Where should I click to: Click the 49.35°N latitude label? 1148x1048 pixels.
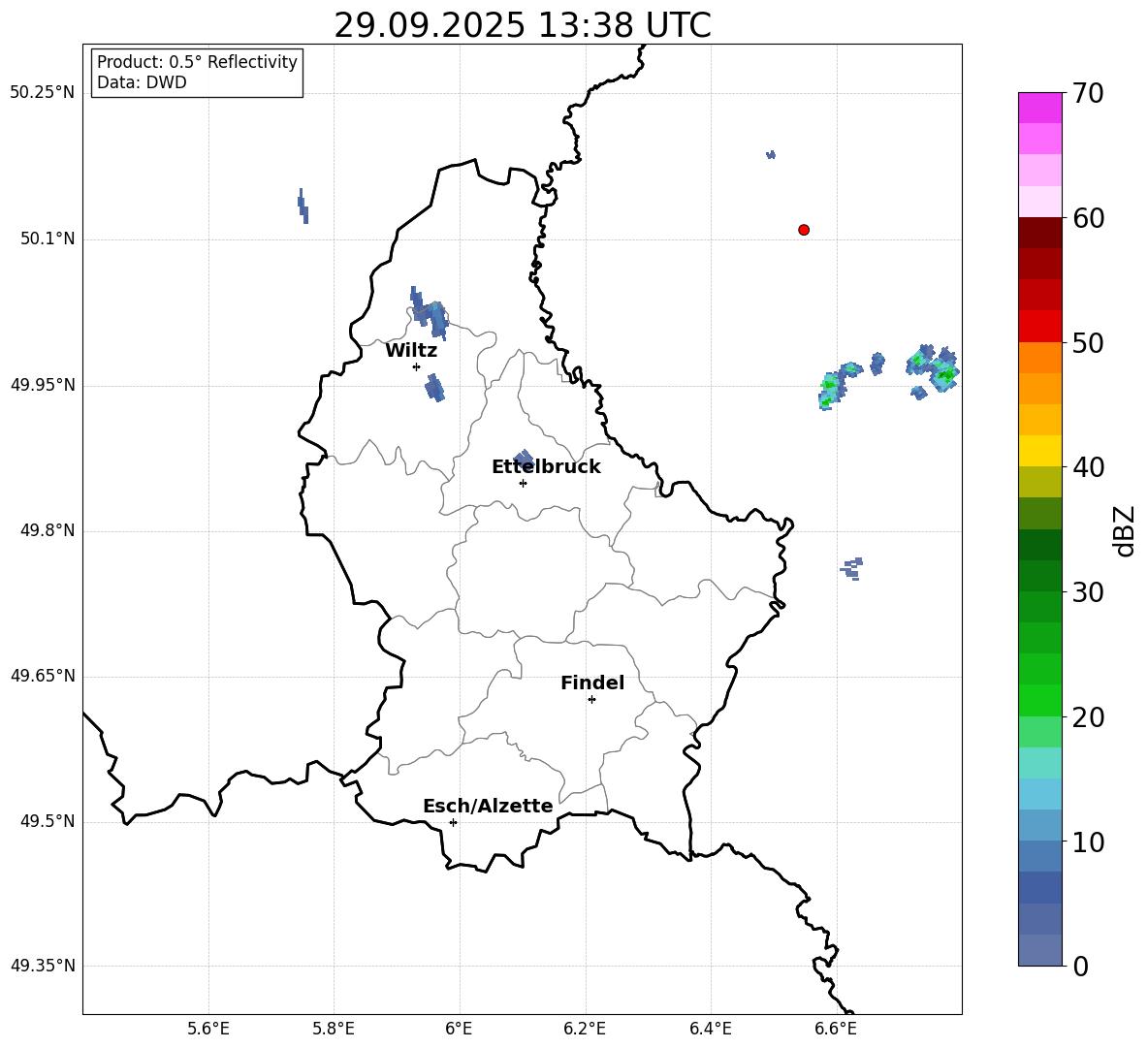pos(43,966)
